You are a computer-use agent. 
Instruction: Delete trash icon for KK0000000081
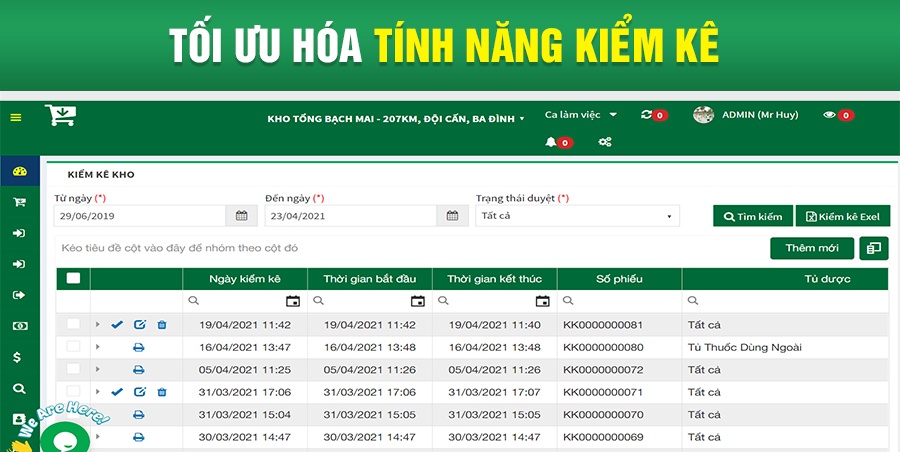(x=162, y=325)
